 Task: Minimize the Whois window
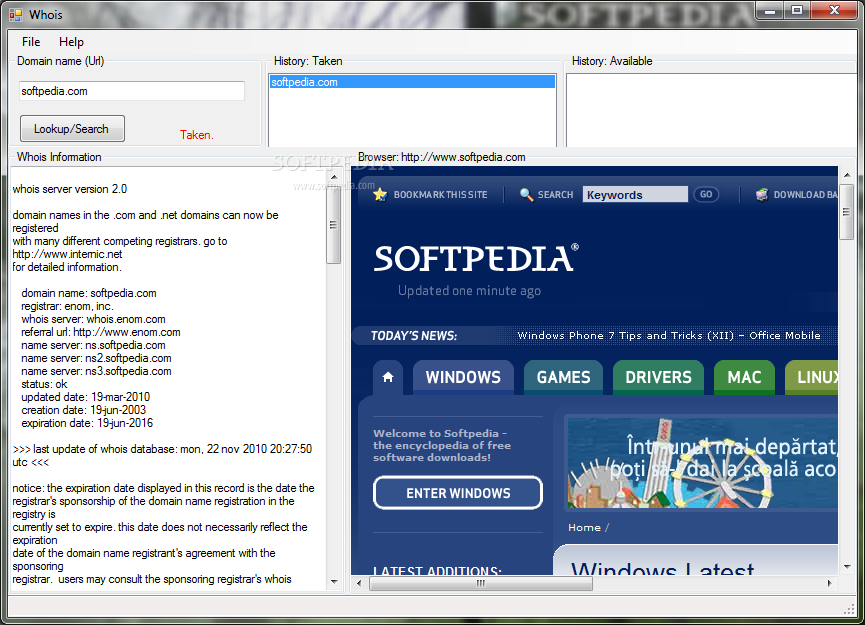pos(770,10)
